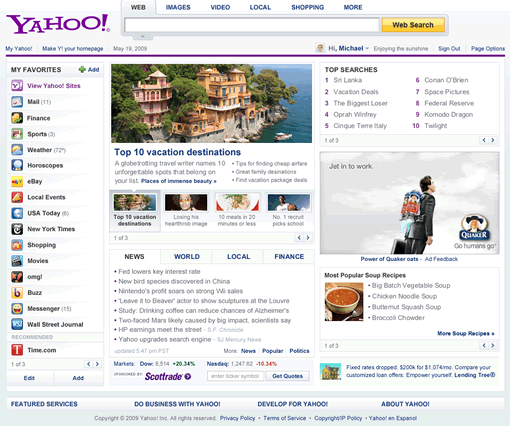Image resolution: width=510 pixels, height=426 pixels.
Task: Open Chicken Noodle Soup recipe link
Action: 404,296
